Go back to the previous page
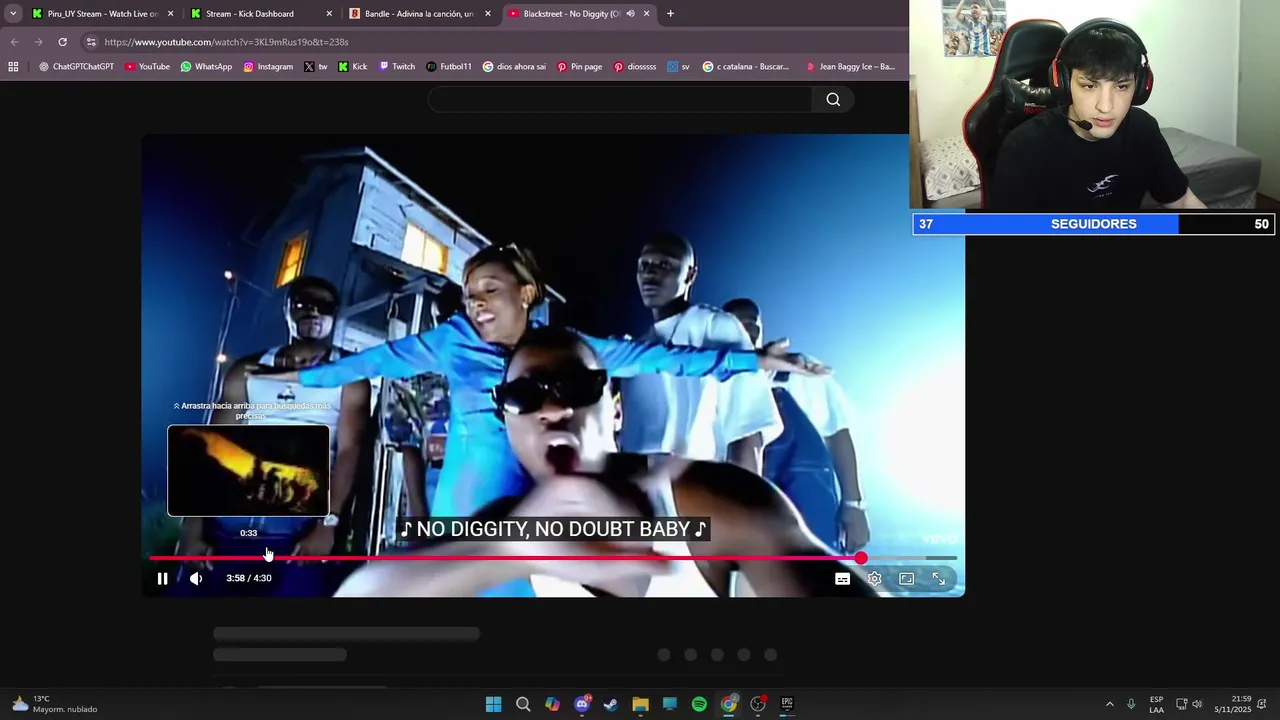1280x720 pixels. click(14, 42)
